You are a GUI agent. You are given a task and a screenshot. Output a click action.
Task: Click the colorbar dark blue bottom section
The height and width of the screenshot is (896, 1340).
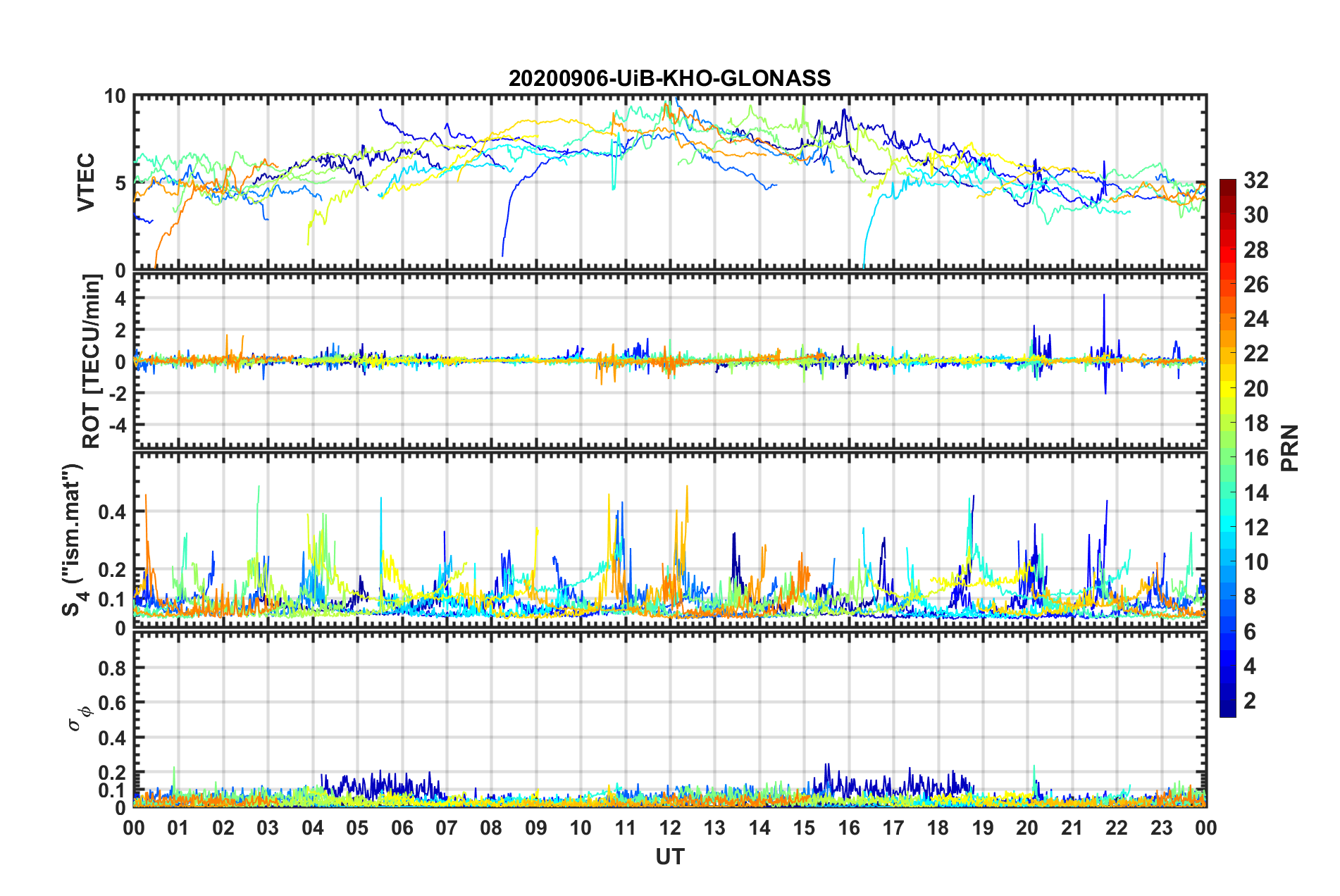(x=1227, y=709)
